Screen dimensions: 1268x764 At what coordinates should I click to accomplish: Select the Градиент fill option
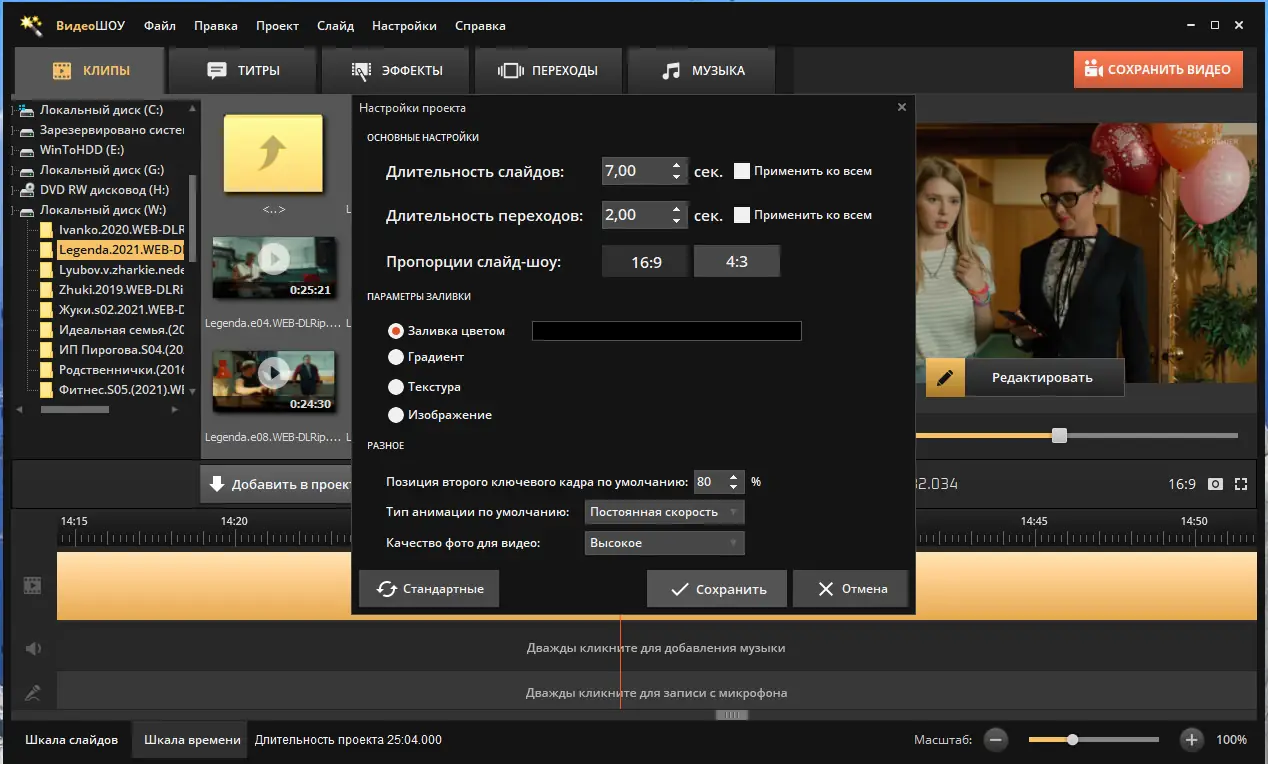396,357
